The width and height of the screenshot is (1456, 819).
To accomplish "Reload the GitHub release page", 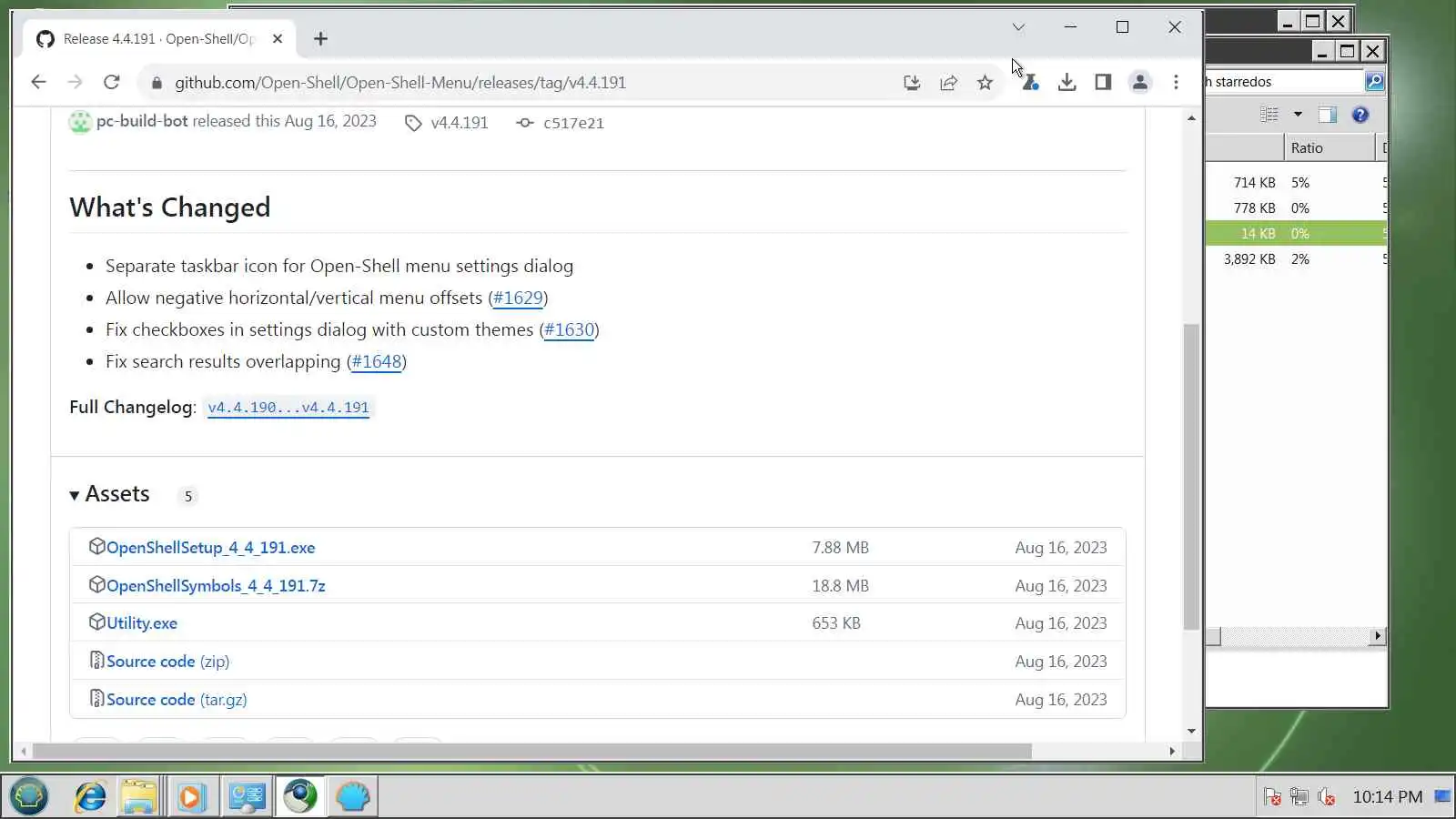I will click(112, 83).
